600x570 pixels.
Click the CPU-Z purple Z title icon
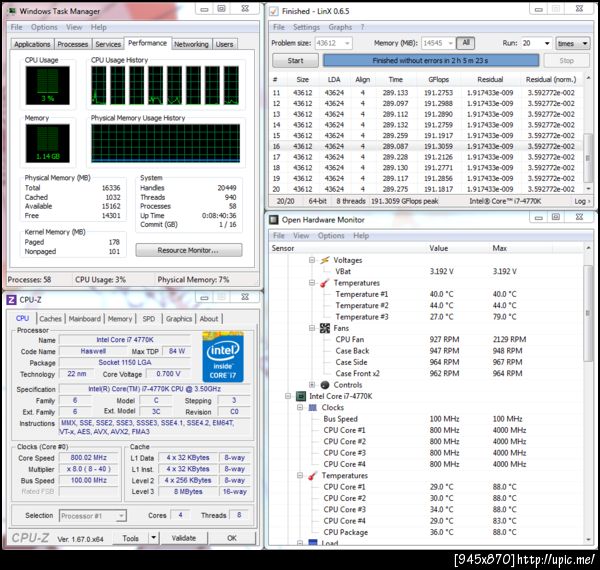pyautogui.click(x=11, y=299)
